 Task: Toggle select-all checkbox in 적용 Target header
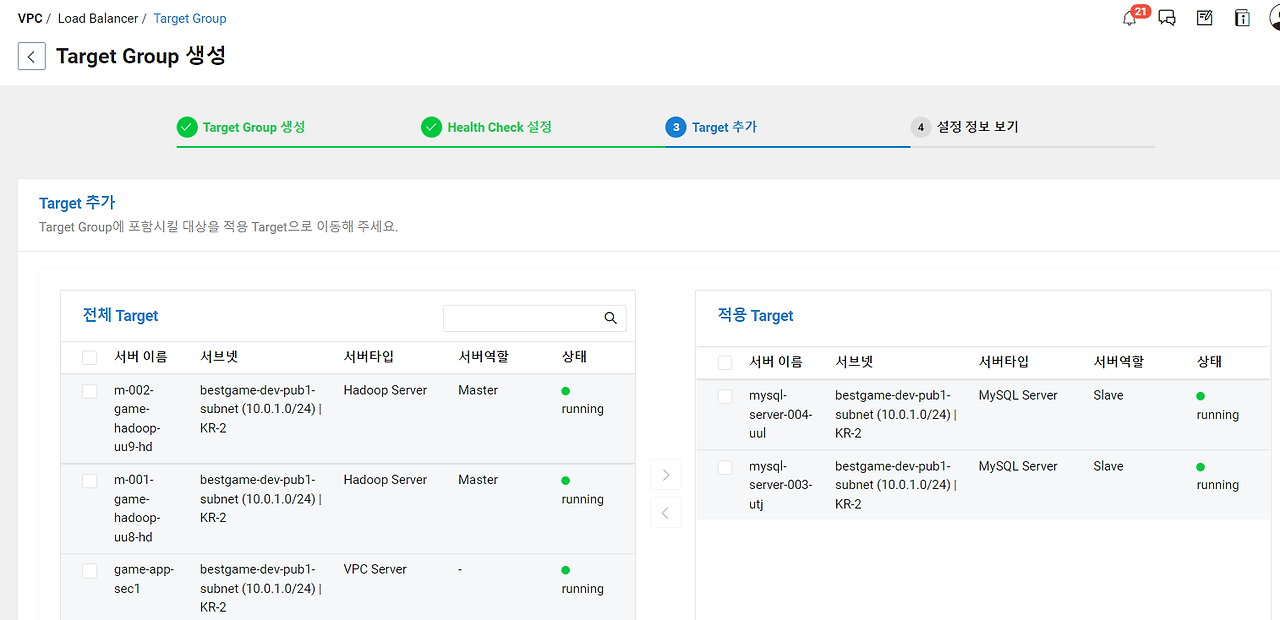[x=725, y=362]
